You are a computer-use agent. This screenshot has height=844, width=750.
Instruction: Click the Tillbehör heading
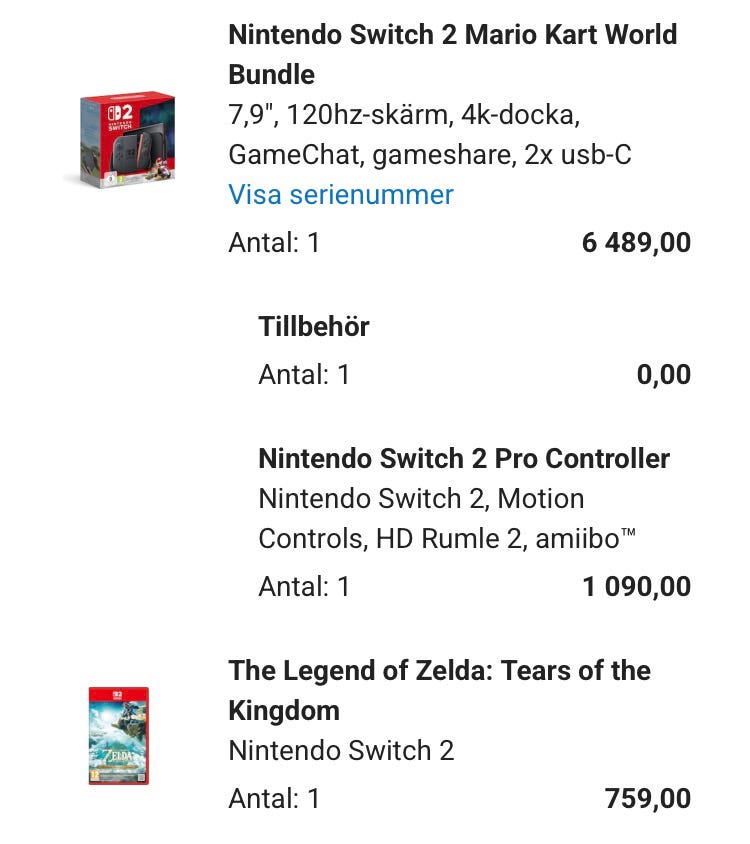pos(314,327)
